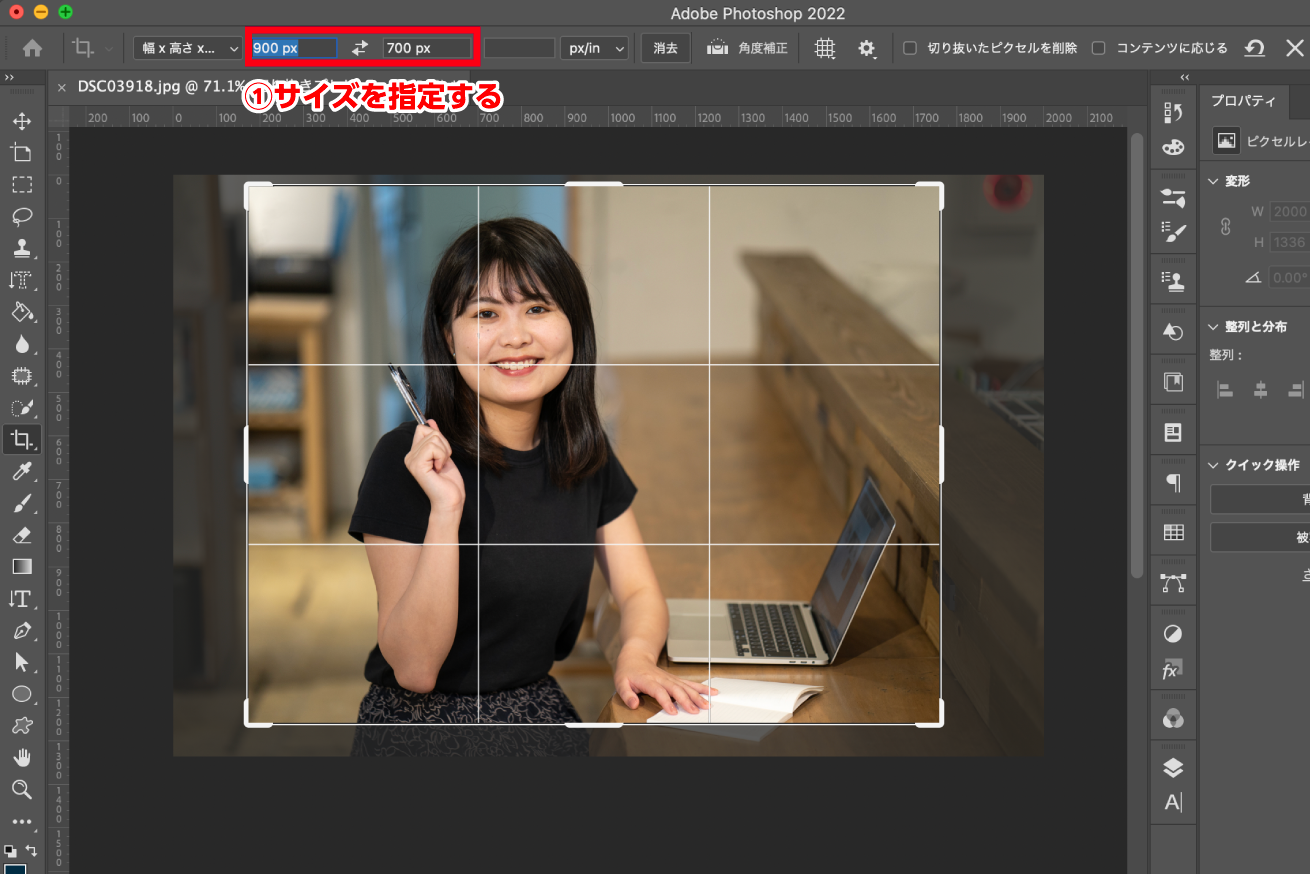Open the crop aspect ratio preset dropdown

[x=186, y=47]
